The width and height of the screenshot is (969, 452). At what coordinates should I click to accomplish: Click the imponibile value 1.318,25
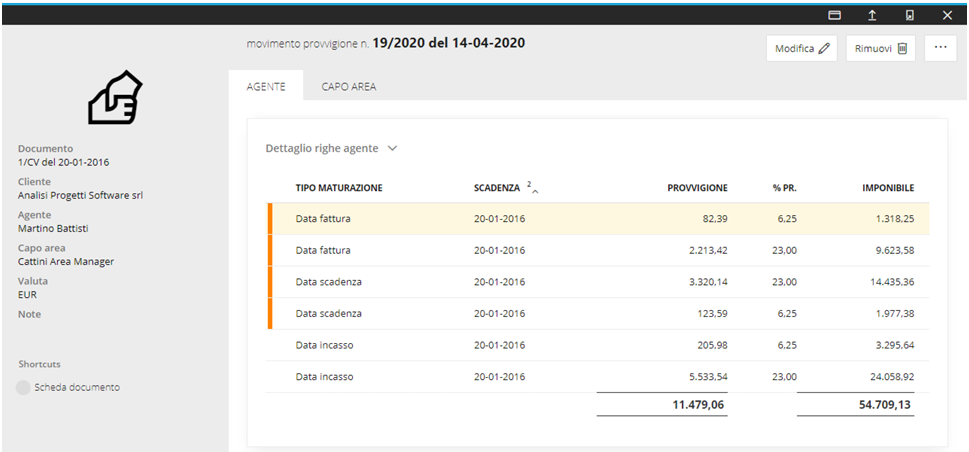[894, 219]
